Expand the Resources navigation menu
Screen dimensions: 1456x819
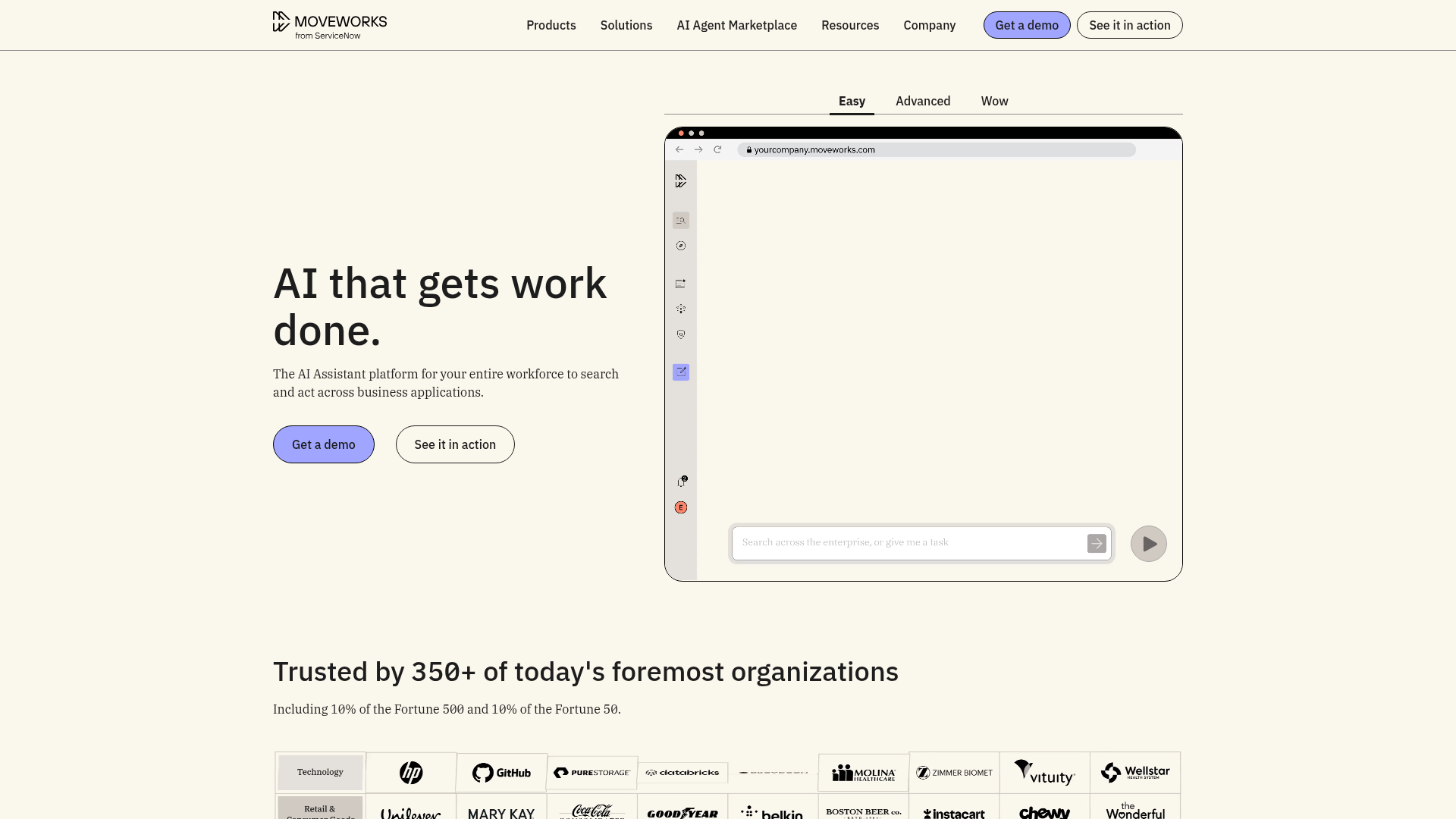[849, 25]
